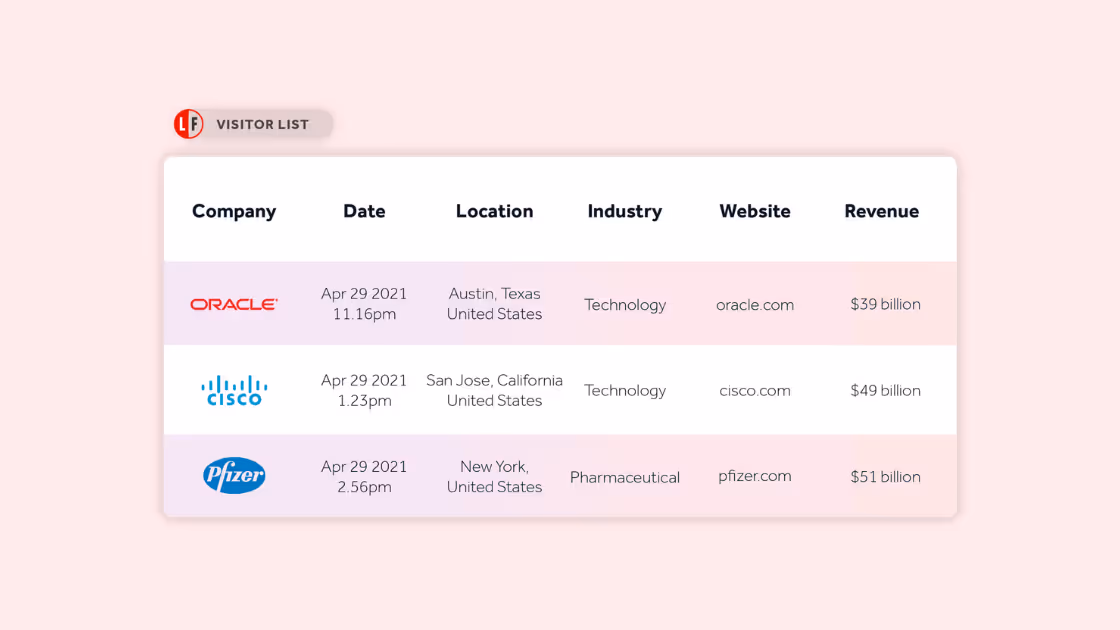The width and height of the screenshot is (1120, 630).
Task: Click the Cisco company logo
Action: pos(234,390)
